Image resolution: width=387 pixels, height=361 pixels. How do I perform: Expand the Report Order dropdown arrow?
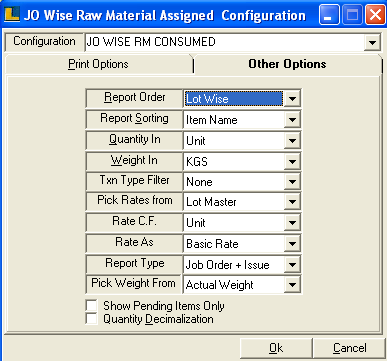pos(292,99)
